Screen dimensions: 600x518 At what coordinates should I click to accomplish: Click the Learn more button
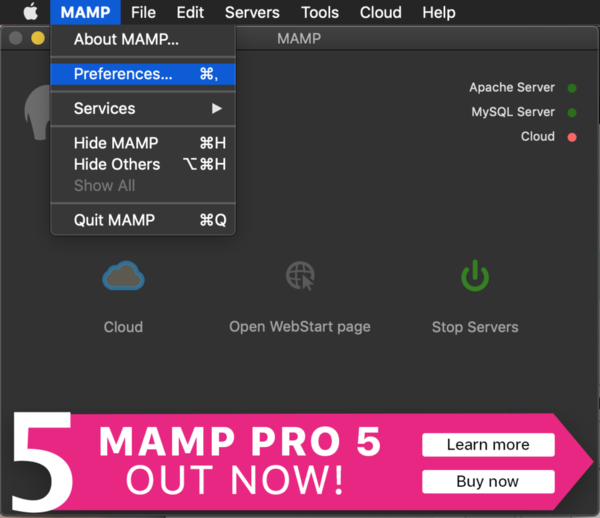tap(488, 445)
